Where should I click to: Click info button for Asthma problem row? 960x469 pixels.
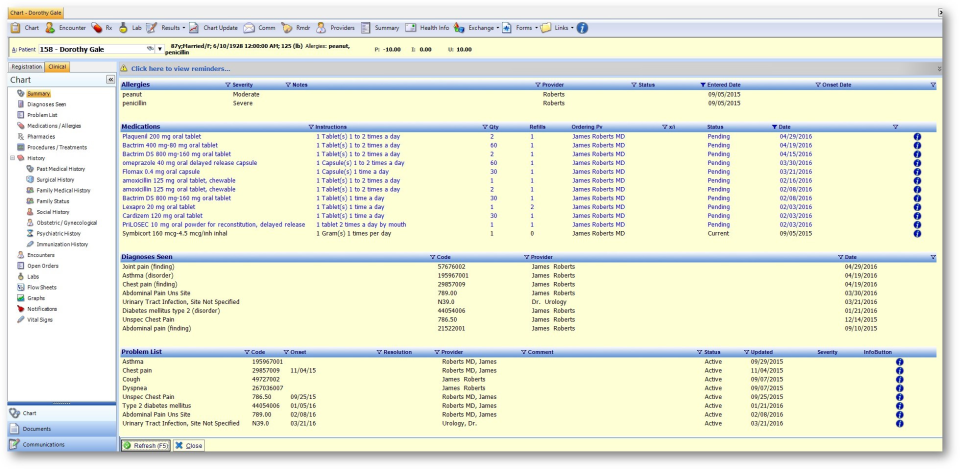tap(899, 362)
